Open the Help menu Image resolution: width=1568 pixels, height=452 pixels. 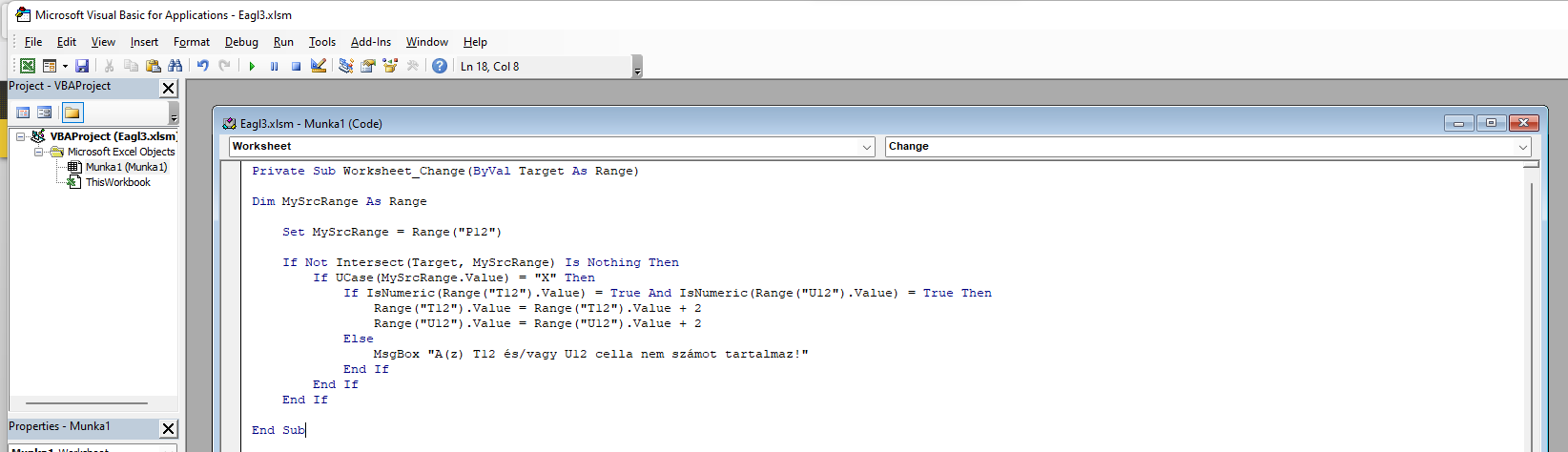[x=475, y=42]
